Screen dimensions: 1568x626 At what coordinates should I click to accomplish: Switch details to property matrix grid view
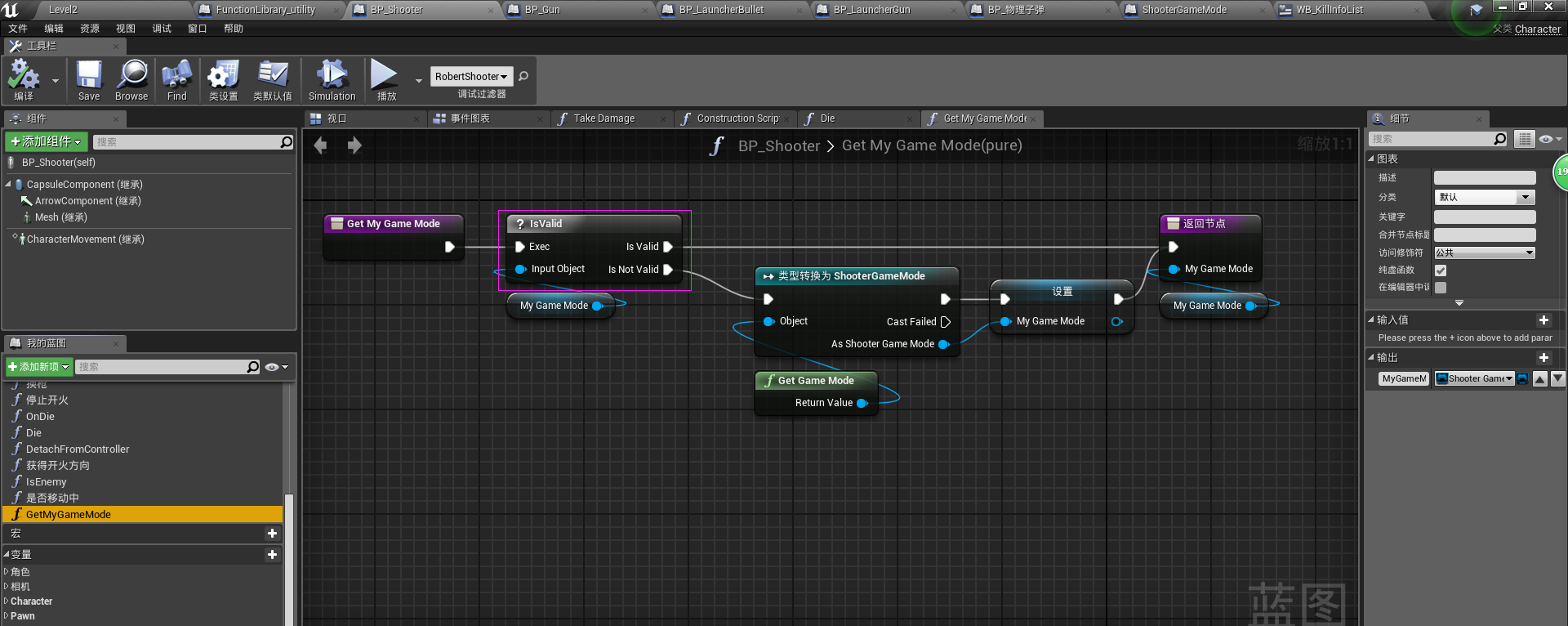(x=1524, y=139)
